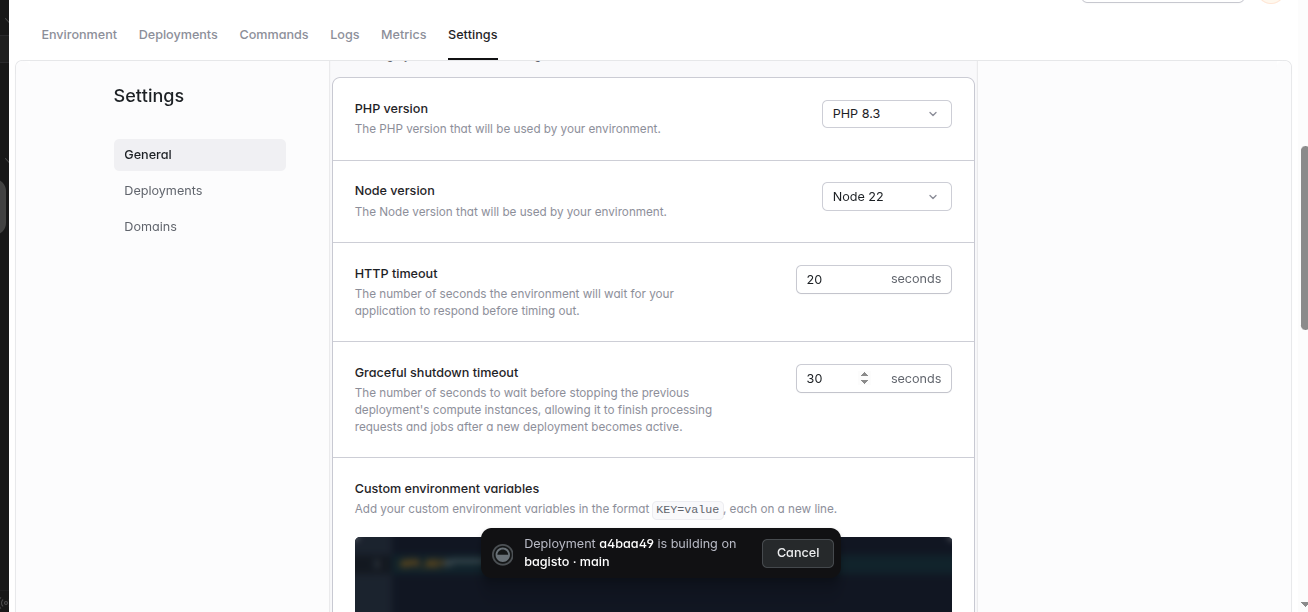1308x612 pixels.
Task: Open the Deployments tab in top navigation
Action: point(178,35)
